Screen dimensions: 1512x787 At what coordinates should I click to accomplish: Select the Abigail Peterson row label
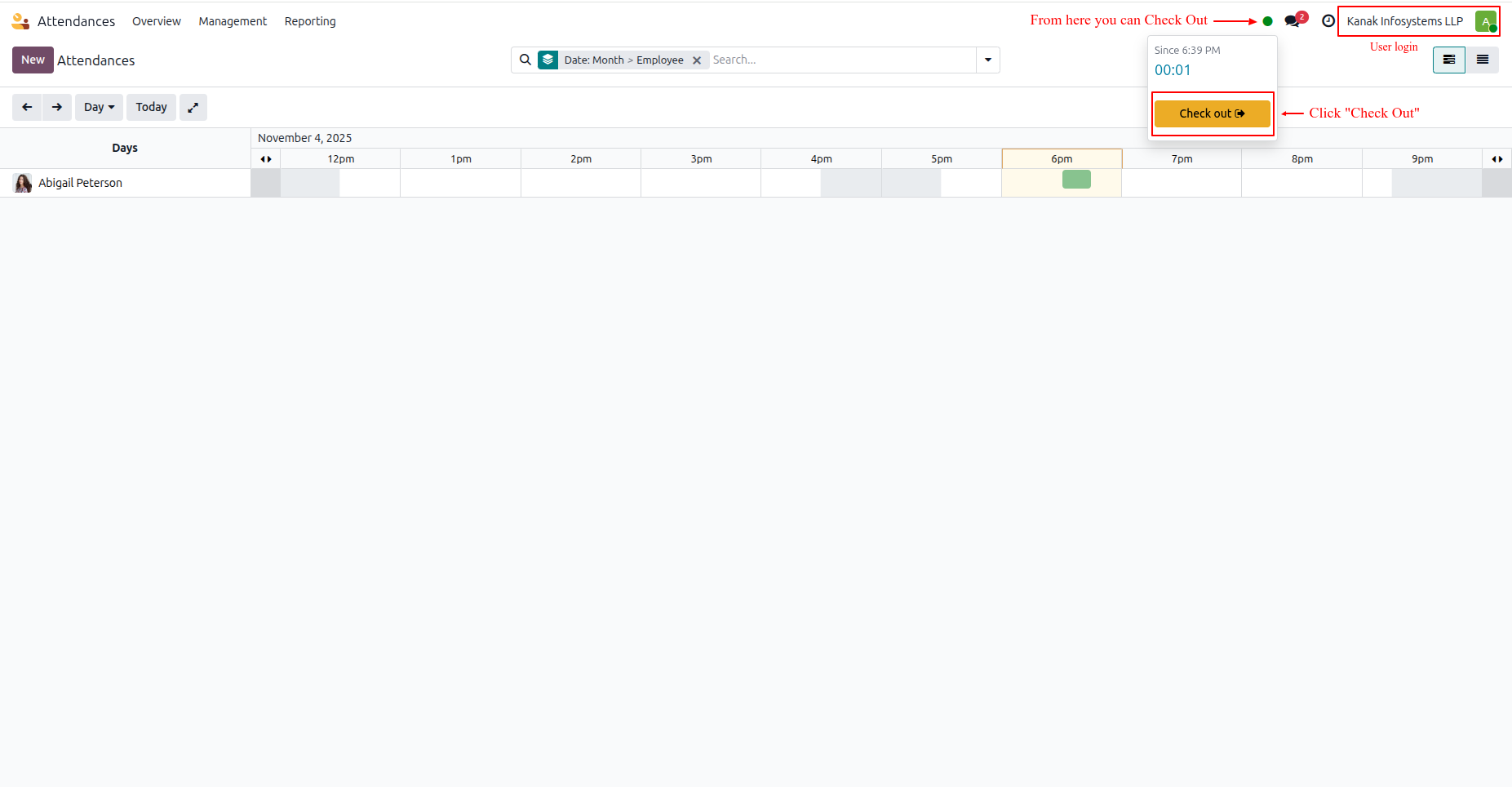(80, 183)
